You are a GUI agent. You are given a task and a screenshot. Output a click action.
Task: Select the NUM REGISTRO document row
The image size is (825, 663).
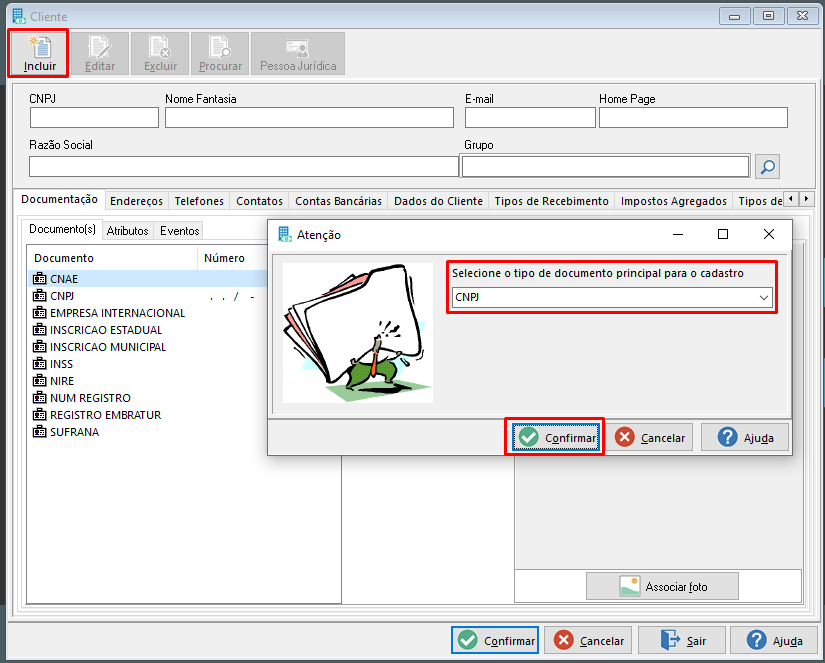pyautogui.click(x=148, y=398)
